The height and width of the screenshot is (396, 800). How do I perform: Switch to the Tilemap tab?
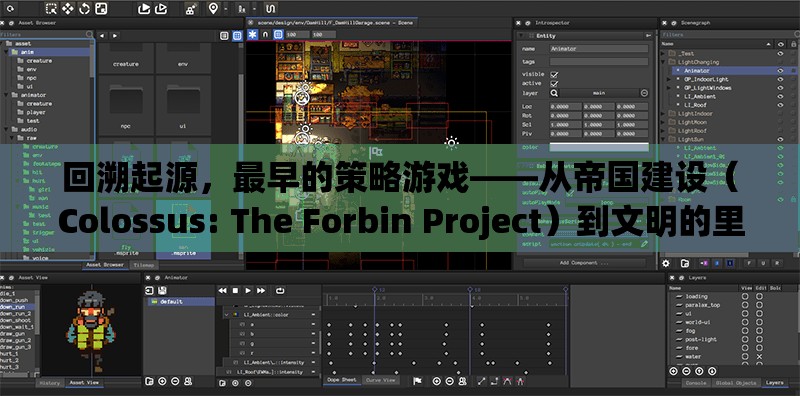[143, 265]
